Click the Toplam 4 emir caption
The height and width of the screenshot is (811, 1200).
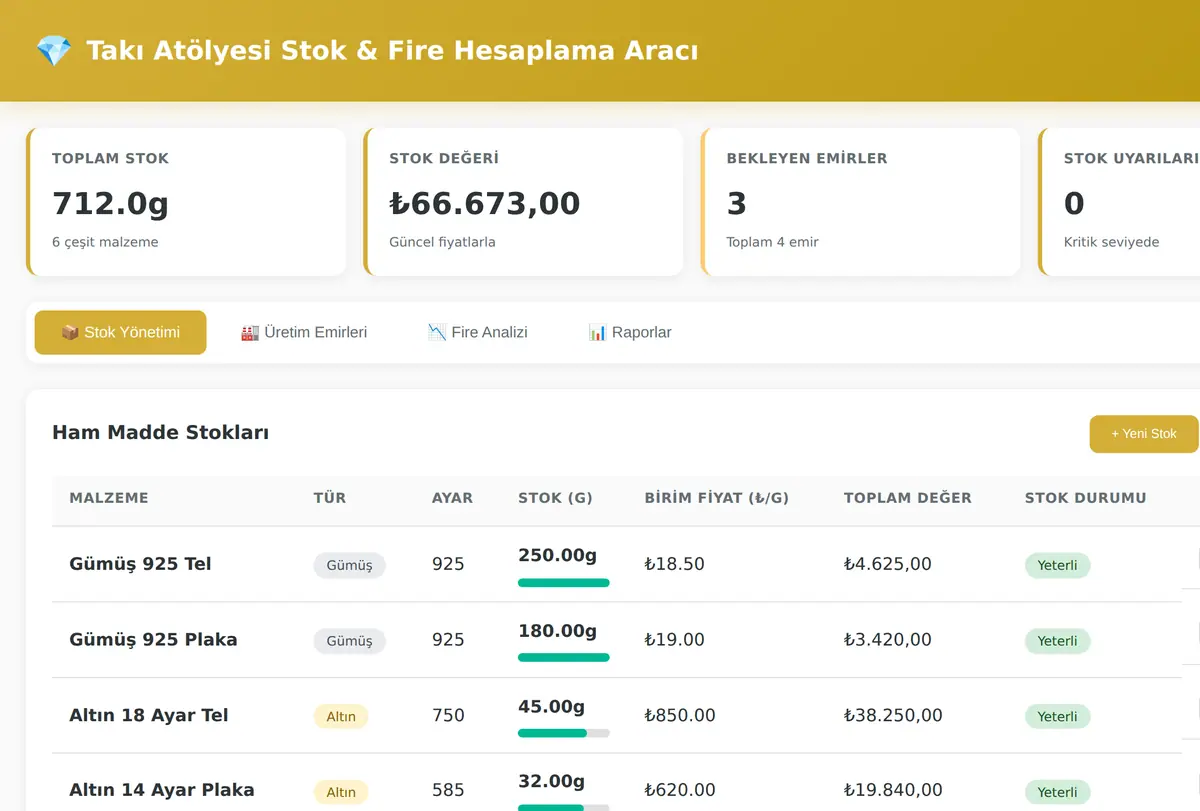[773, 242]
